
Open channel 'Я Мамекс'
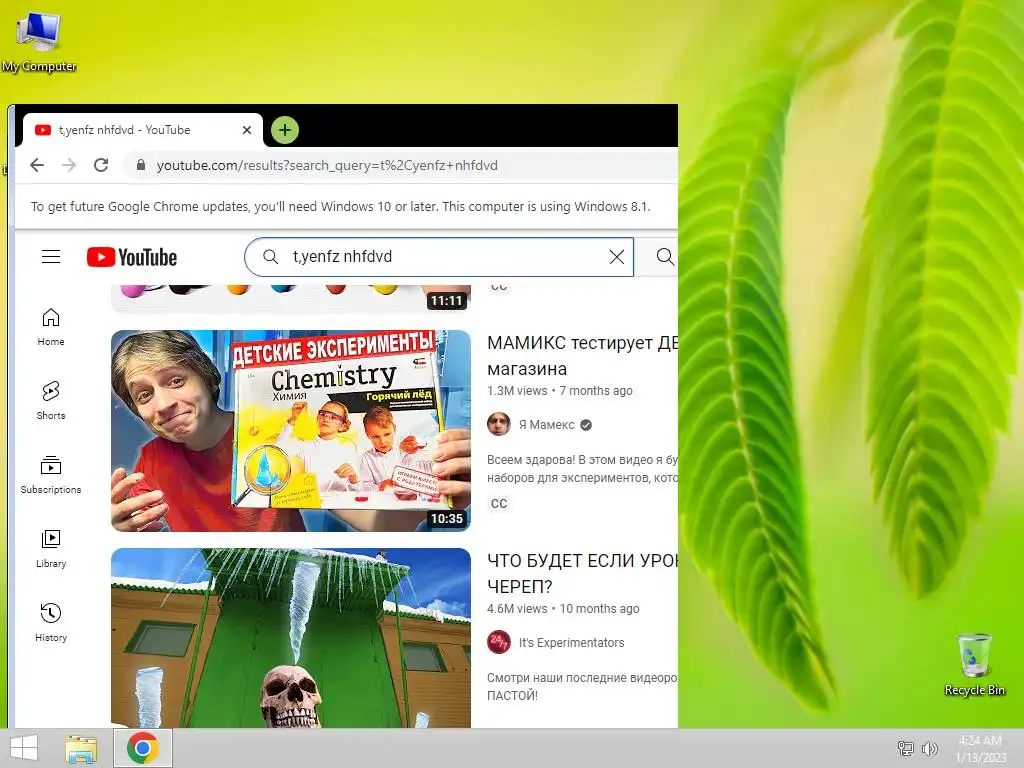point(547,424)
